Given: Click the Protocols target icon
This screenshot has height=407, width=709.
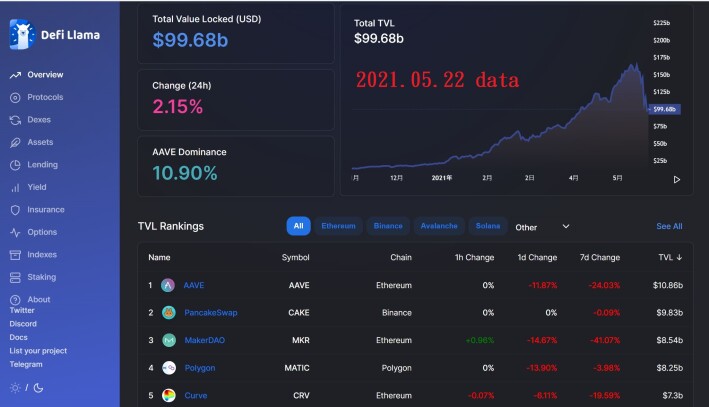Looking at the screenshot, I should coord(15,98).
